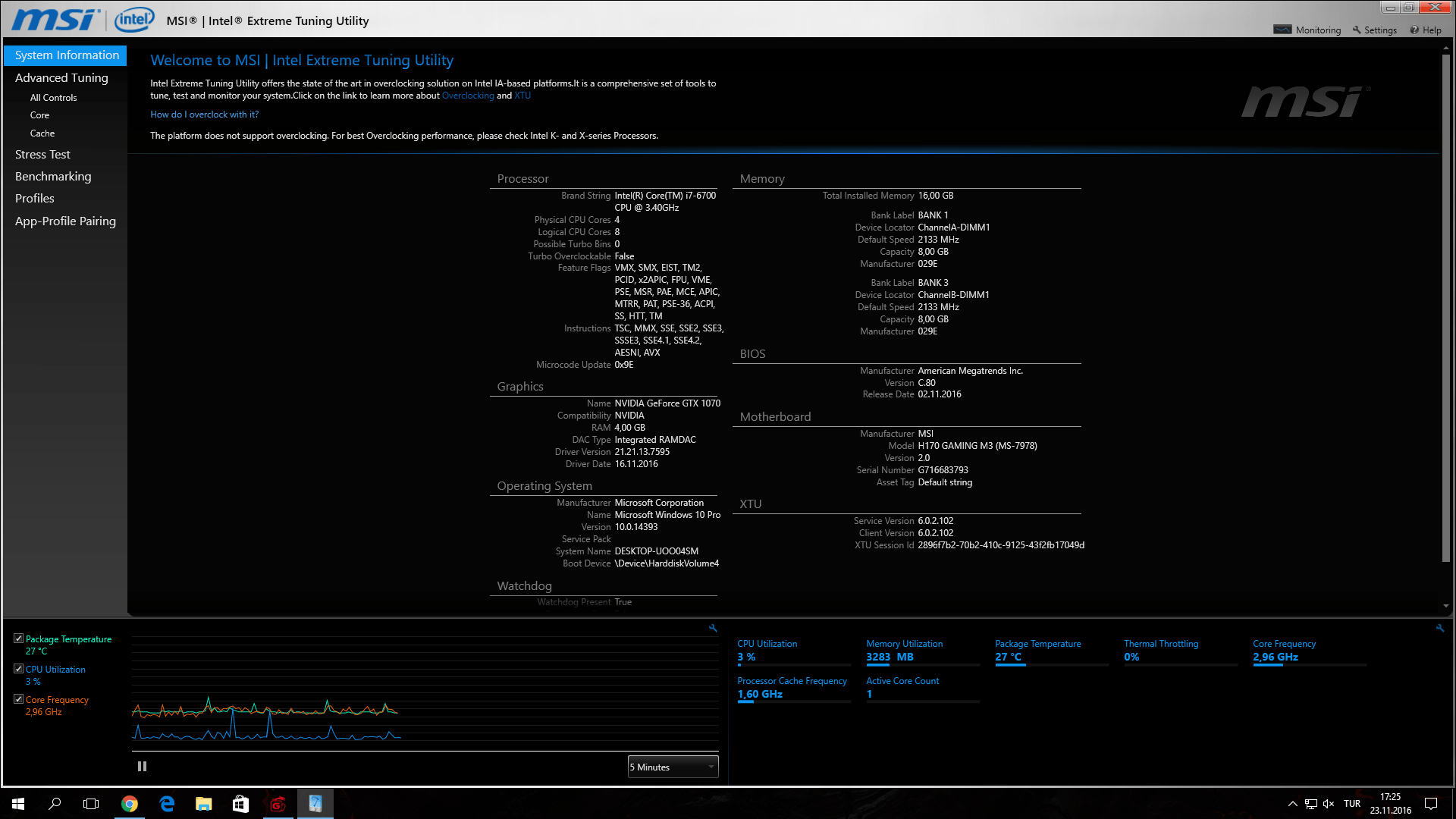1456x819 pixels.
Task: Expand the Advanced Tuning section
Action: pos(61,77)
